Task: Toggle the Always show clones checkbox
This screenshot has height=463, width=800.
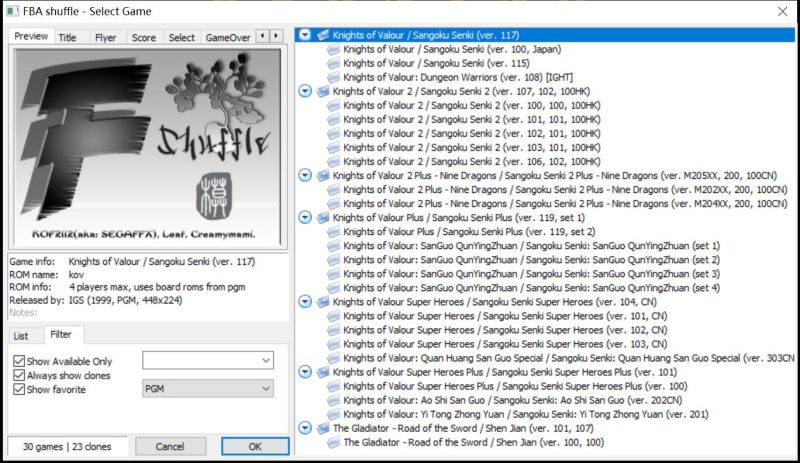Action: (x=19, y=375)
